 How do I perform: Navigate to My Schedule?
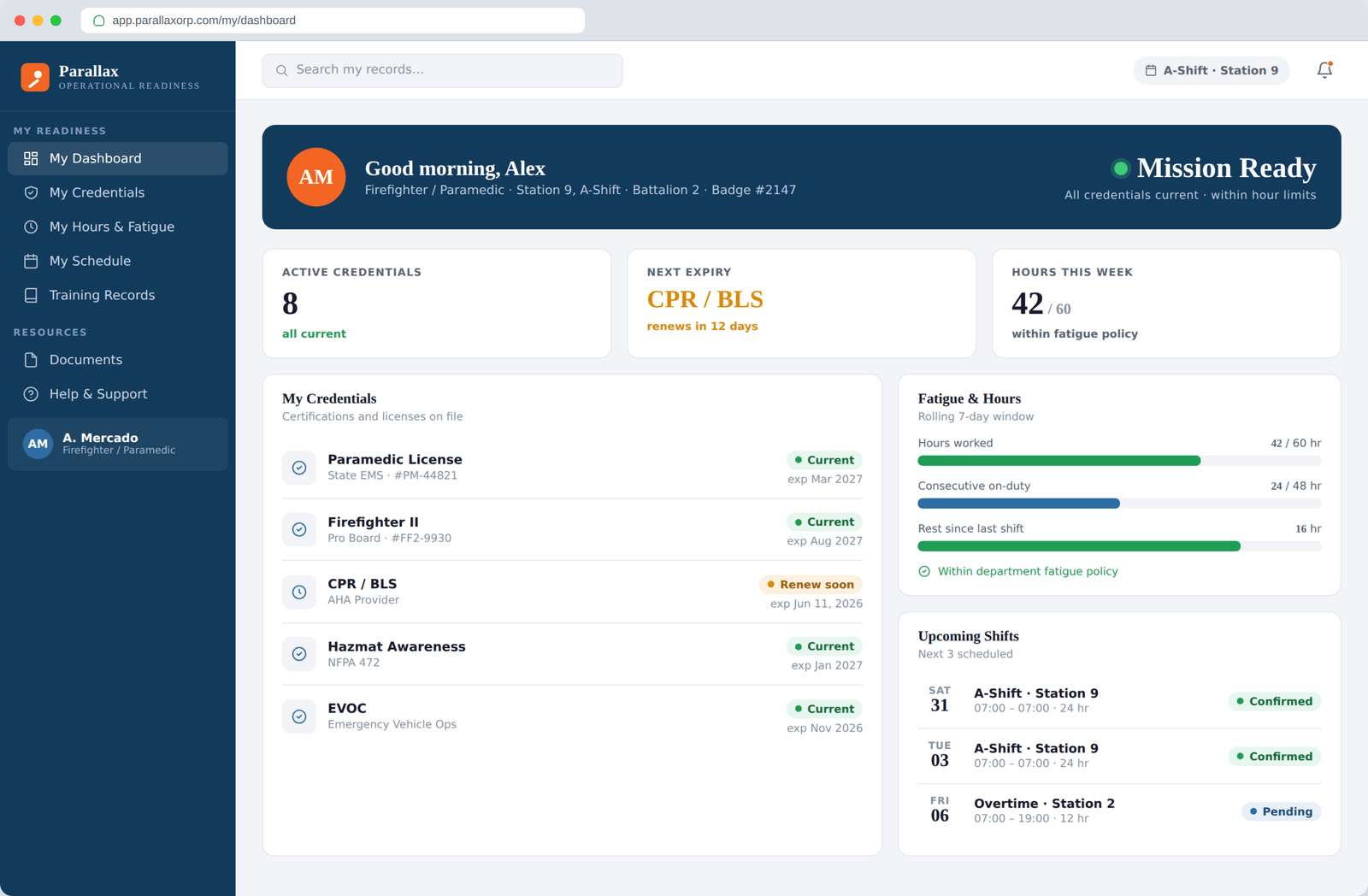(118, 261)
